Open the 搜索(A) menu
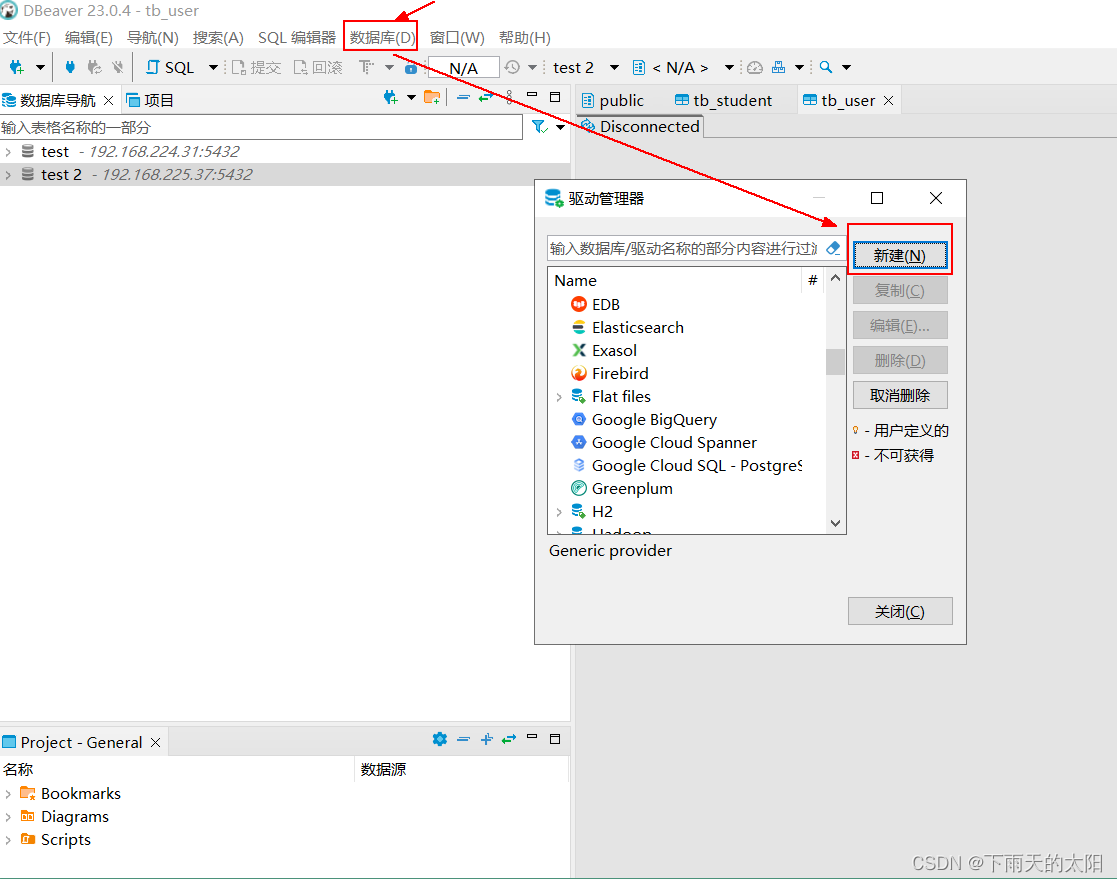Viewport: 1117px width, 882px height. pyautogui.click(x=218, y=38)
